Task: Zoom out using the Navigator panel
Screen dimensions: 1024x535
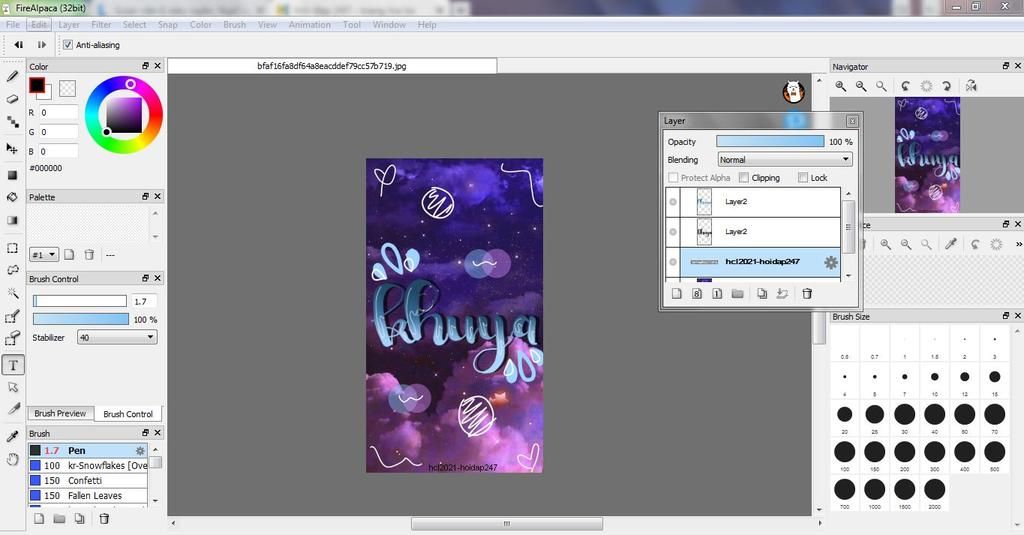Action: [861, 86]
